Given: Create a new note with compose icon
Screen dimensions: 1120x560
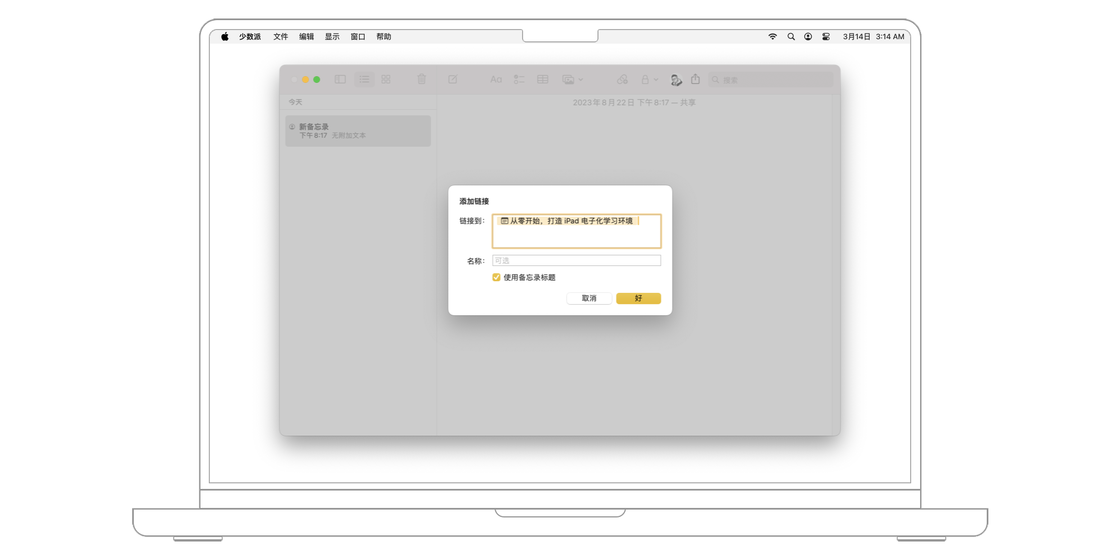Looking at the screenshot, I should click(453, 80).
